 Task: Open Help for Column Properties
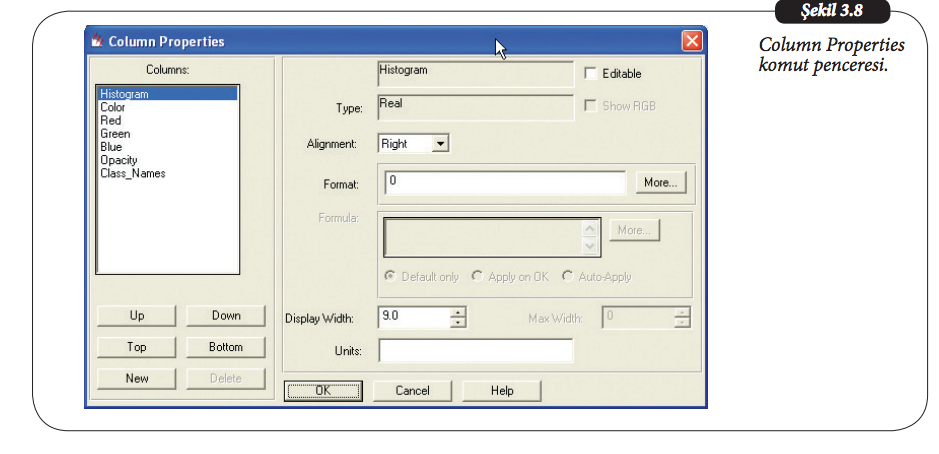(501, 390)
